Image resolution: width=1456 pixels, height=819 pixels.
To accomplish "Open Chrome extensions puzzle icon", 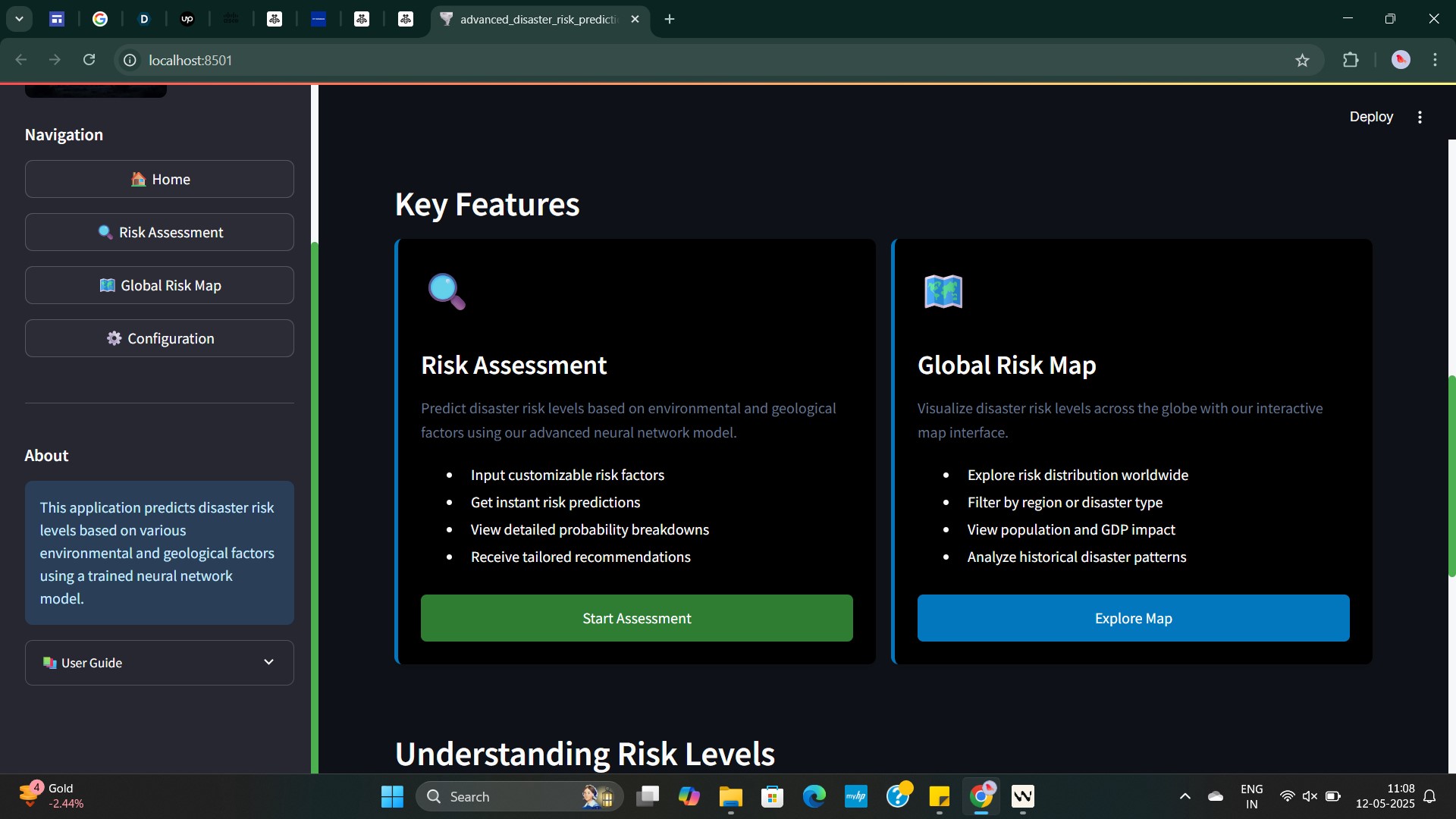I will (1351, 60).
